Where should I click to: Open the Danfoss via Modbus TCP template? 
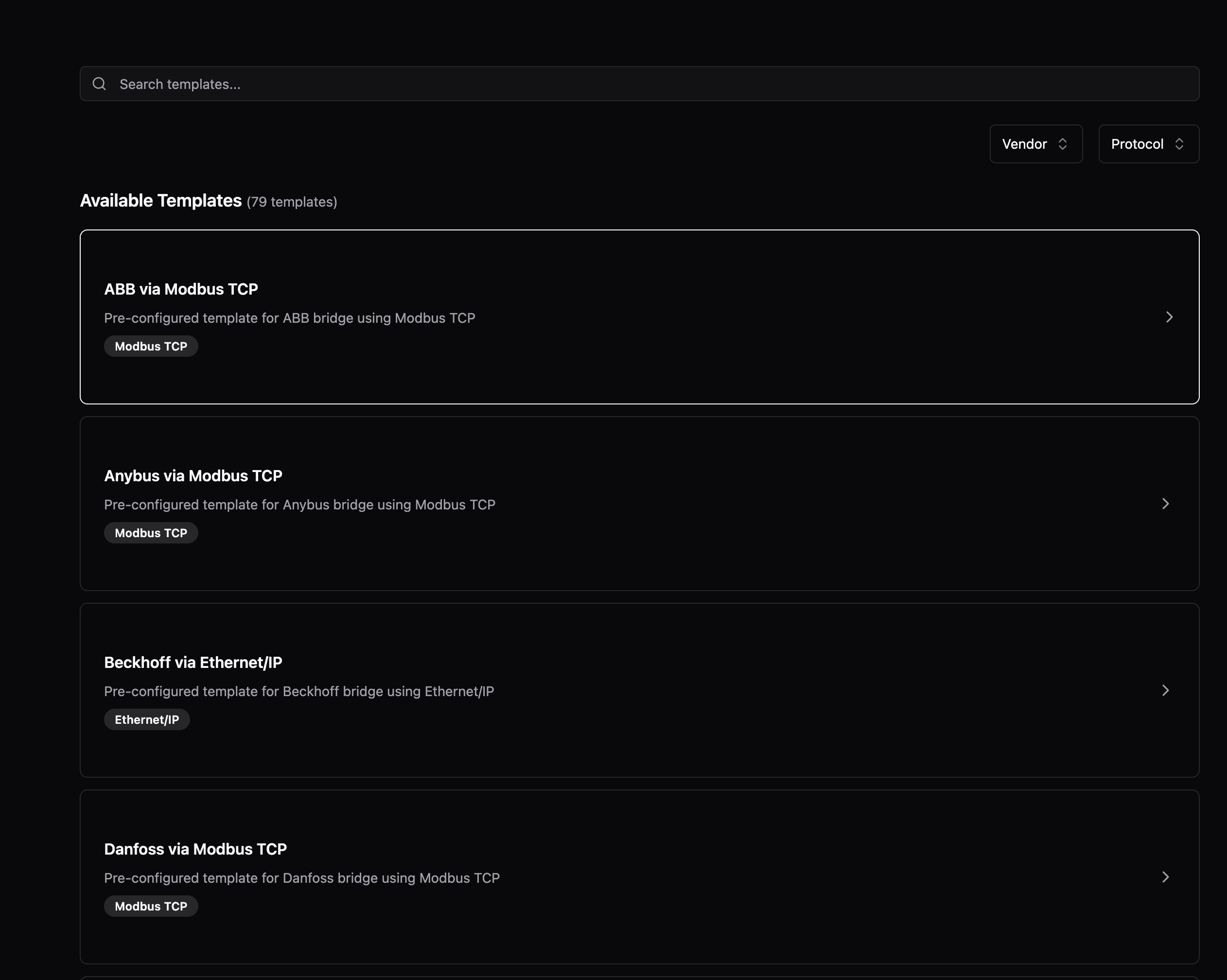(639, 877)
